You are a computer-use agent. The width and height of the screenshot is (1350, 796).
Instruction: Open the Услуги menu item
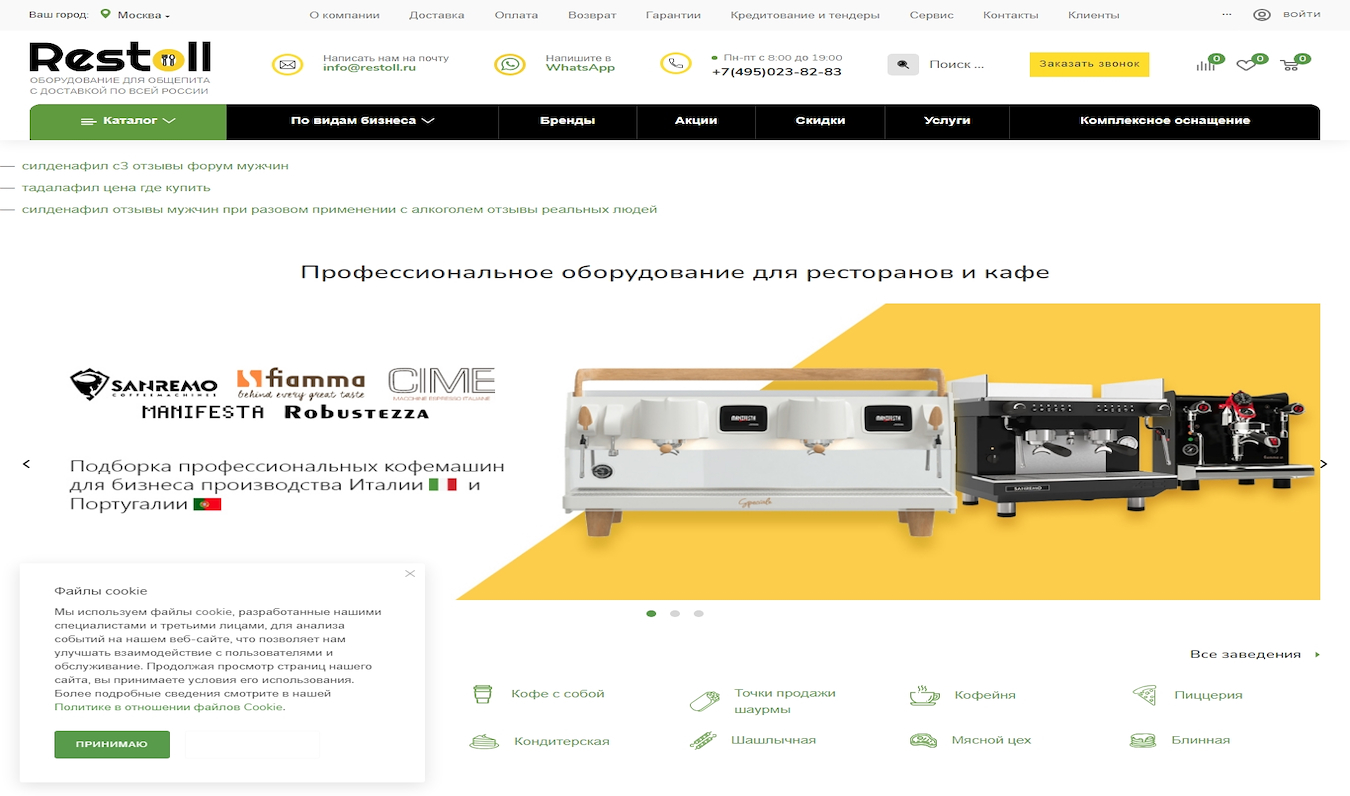(x=947, y=121)
